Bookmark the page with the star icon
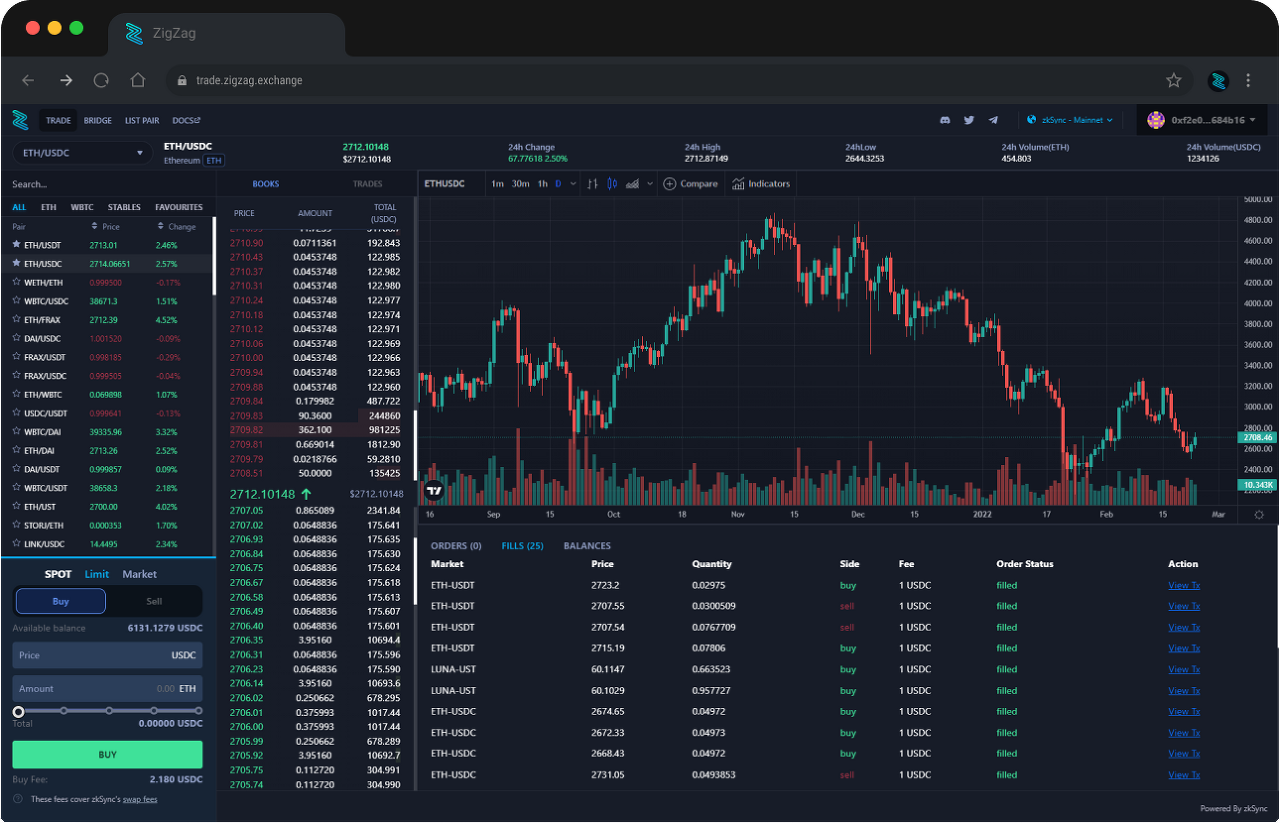 [1174, 80]
